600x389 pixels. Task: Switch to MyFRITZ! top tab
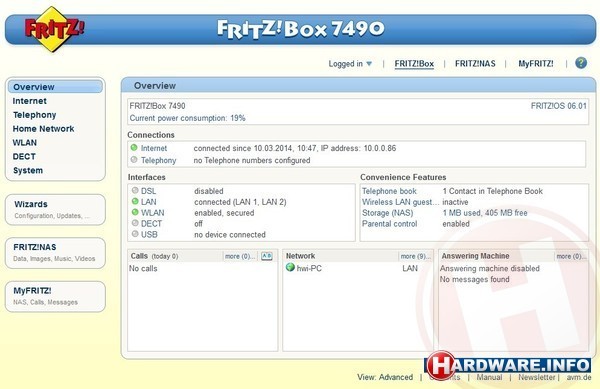coord(536,63)
